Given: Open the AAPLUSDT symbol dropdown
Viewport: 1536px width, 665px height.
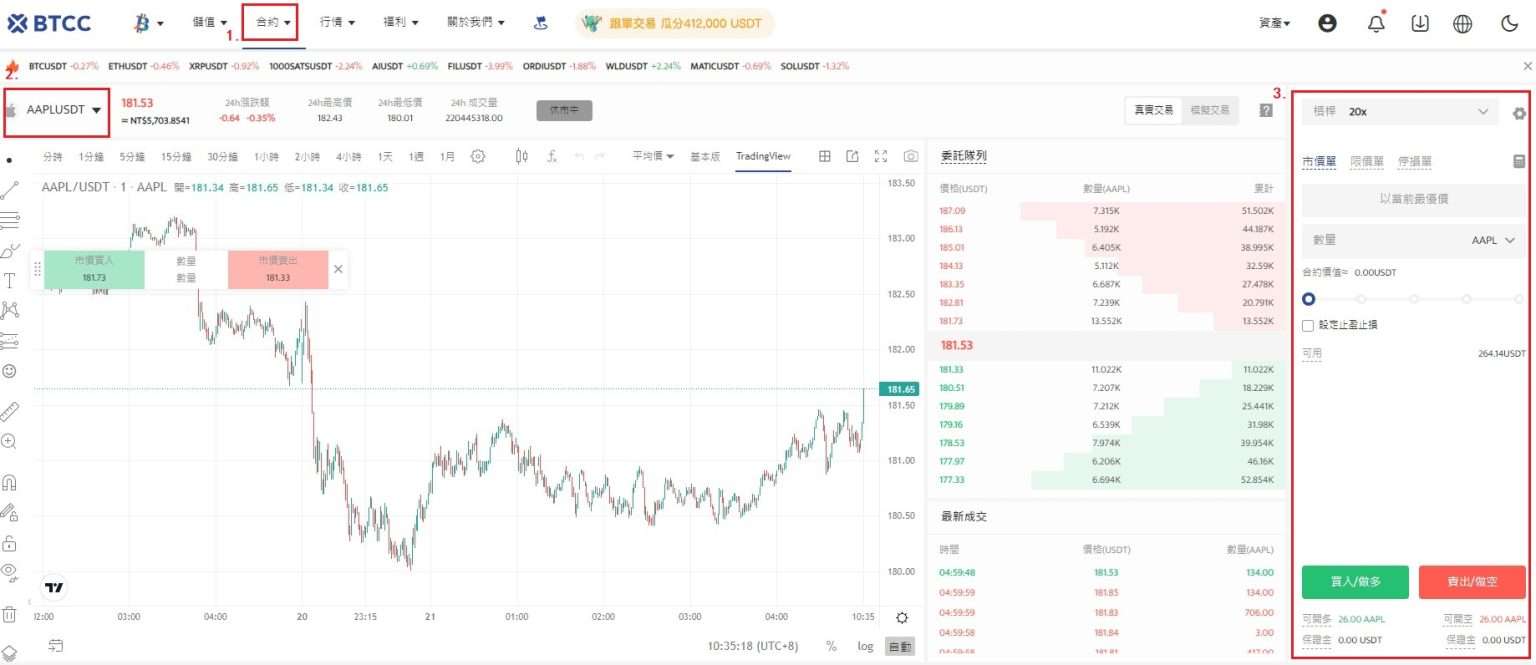Looking at the screenshot, I should coord(55,112).
